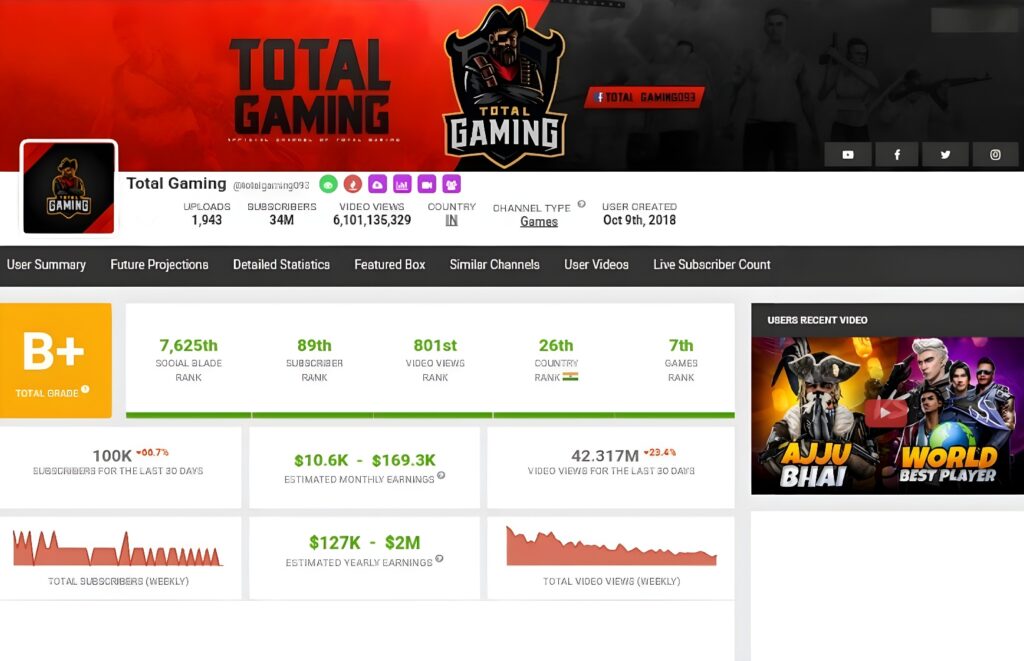Click the Total Gaming profile avatar
The width and height of the screenshot is (1024, 661).
pos(69,188)
